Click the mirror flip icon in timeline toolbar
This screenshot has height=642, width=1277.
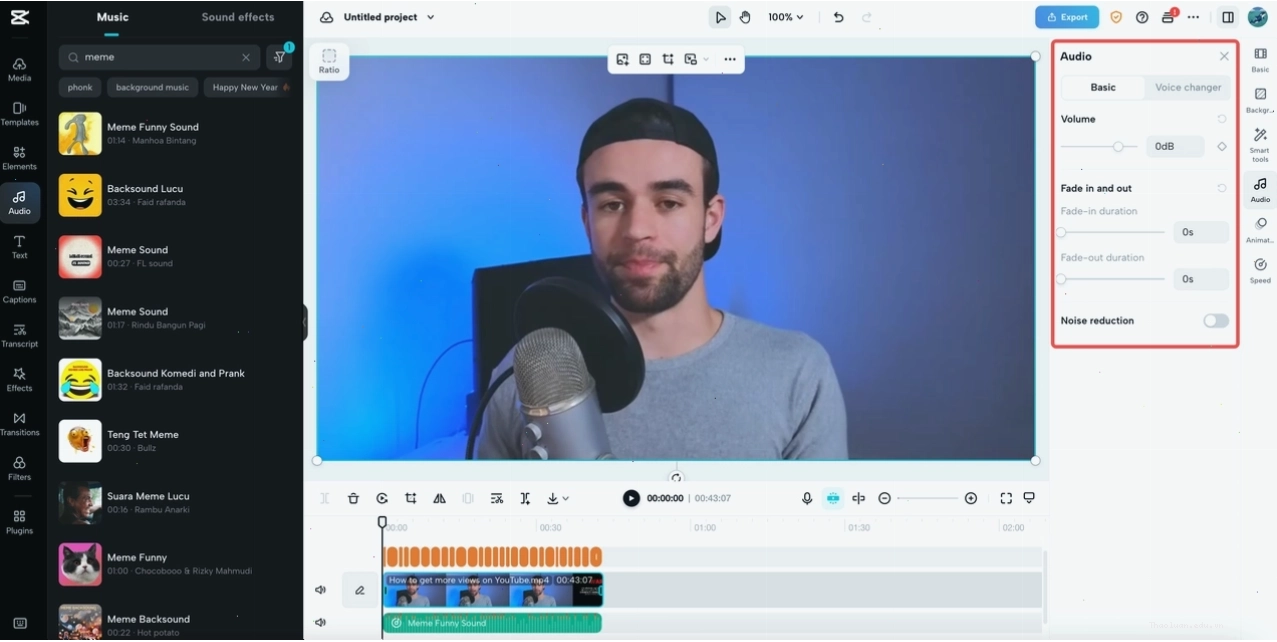[x=439, y=498]
